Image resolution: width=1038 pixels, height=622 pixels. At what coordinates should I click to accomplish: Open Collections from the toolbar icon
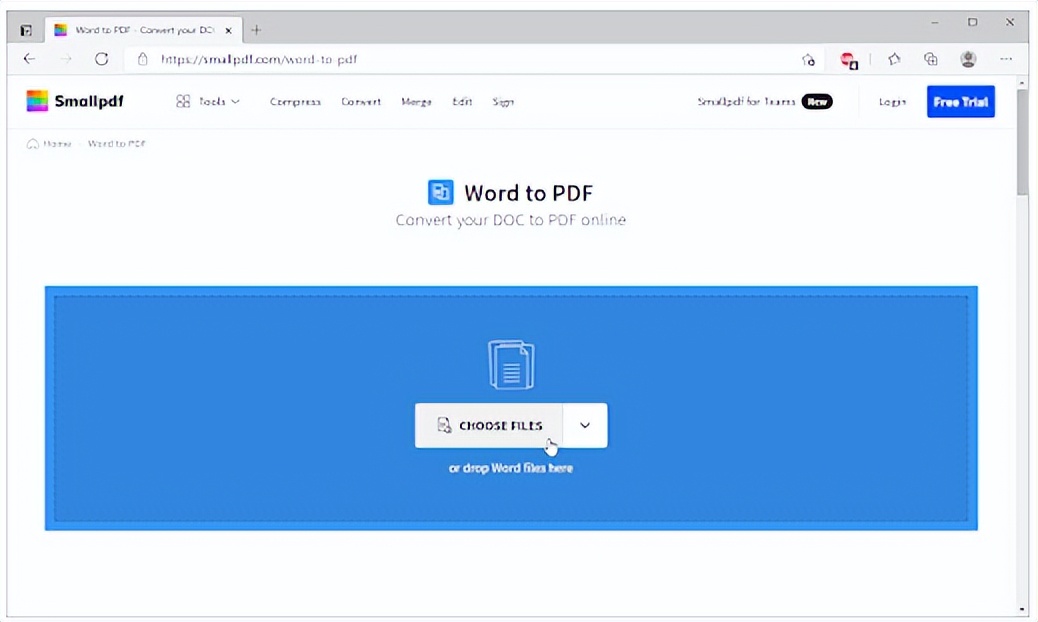(x=931, y=60)
